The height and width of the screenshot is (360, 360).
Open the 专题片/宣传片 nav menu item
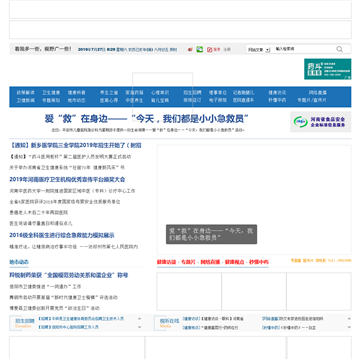(x=312, y=100)
